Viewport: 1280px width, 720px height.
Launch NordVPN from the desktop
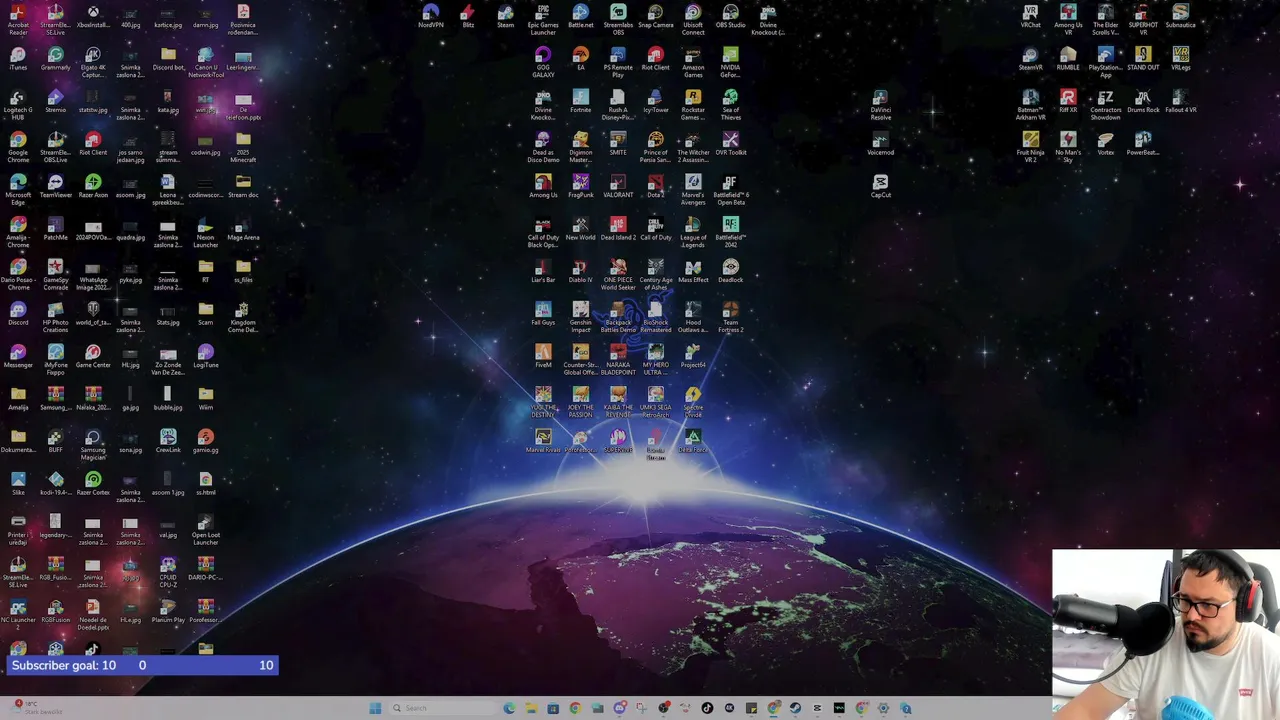tap(431, 16)
